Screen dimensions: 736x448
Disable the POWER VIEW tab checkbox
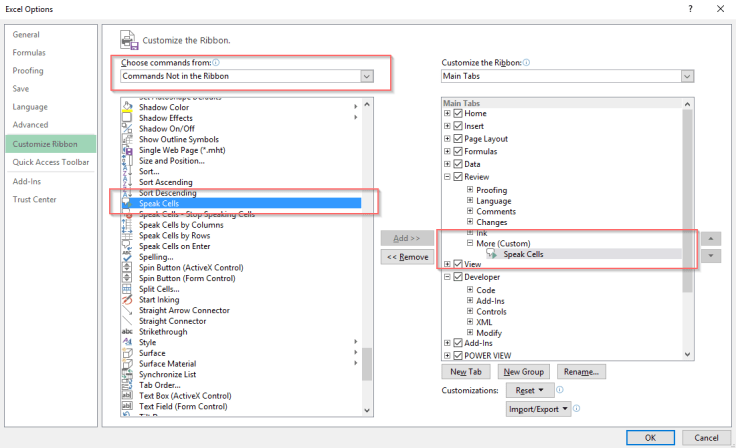coord(458,355)
